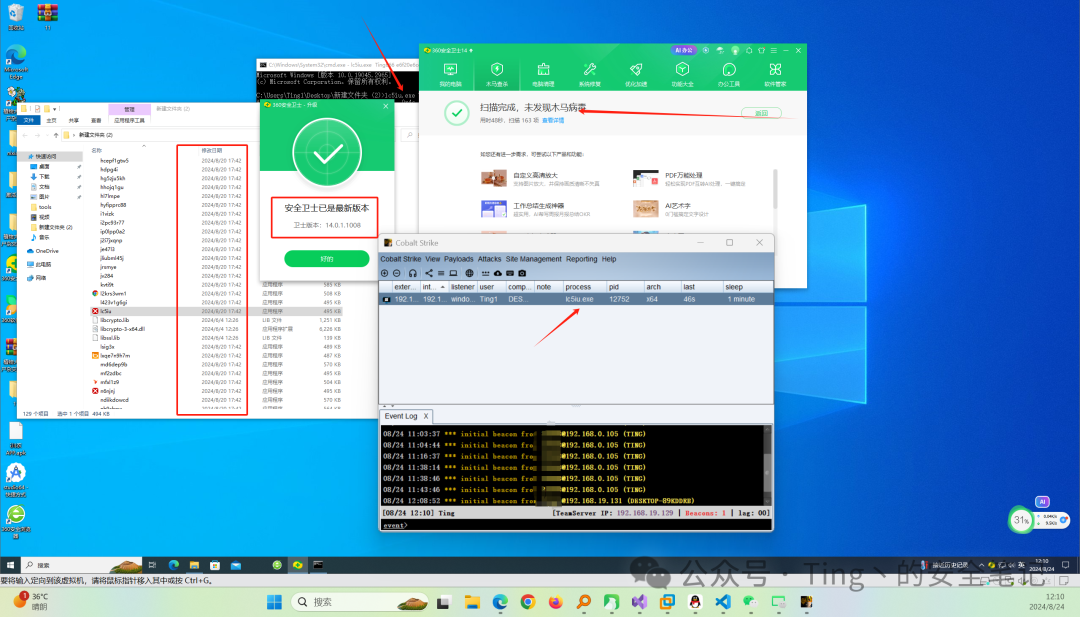1080x617 pixels.
Task: Open 自定义高清放大 promo thumbnail
Action: (x=494, y=179)
